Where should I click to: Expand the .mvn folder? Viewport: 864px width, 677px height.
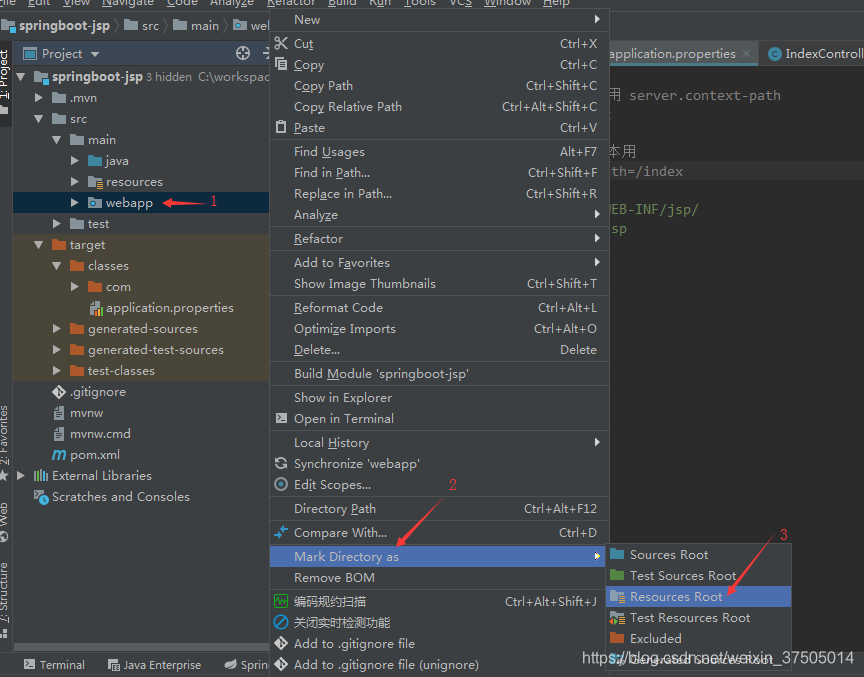(39, 98)
